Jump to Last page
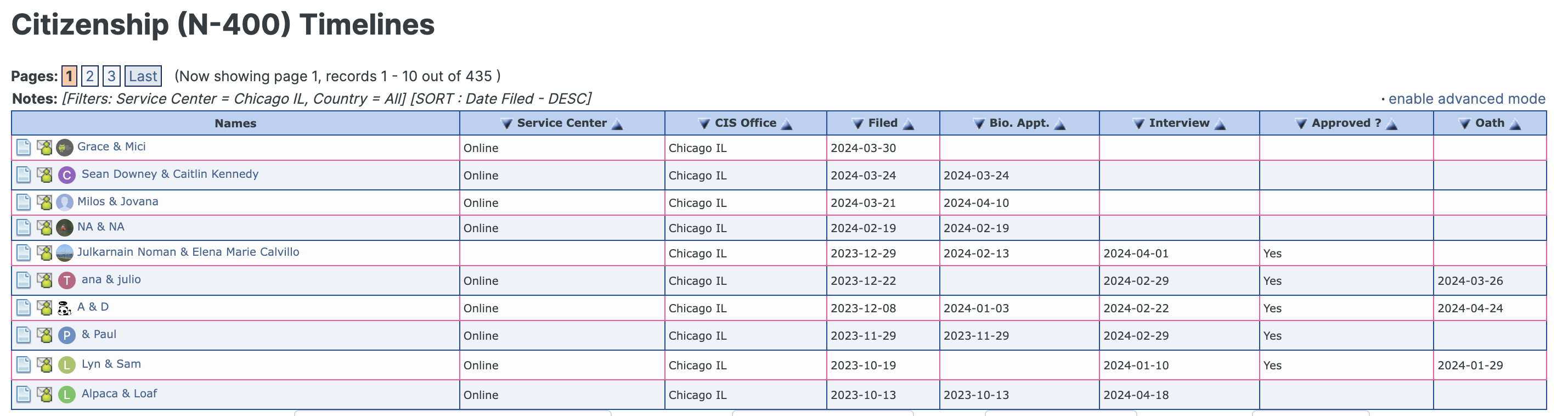The image size is (1568, 416). (143, 76)
